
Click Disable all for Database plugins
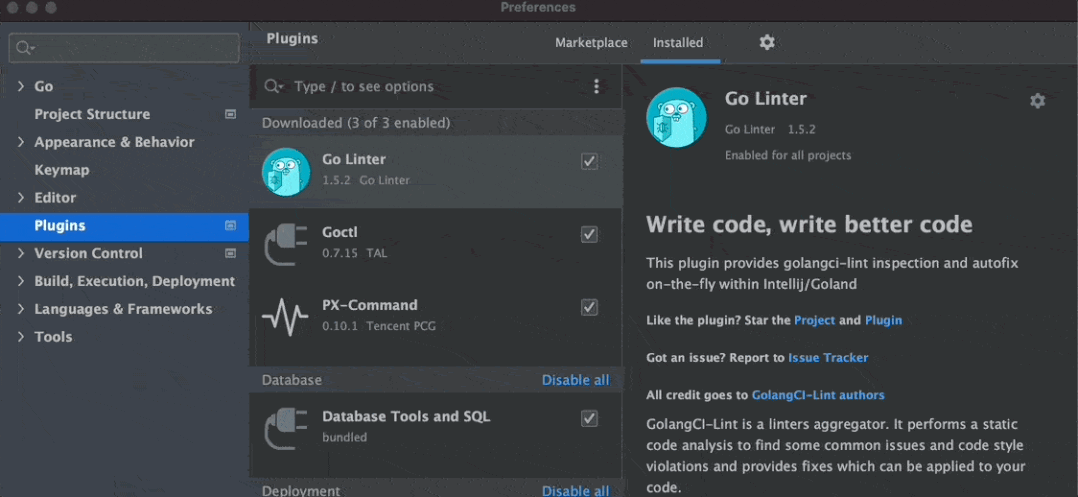click(575, 380)
